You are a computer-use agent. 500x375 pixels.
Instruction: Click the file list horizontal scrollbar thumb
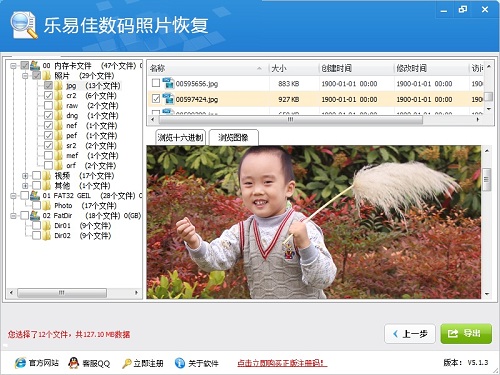(x=291, y=119)
